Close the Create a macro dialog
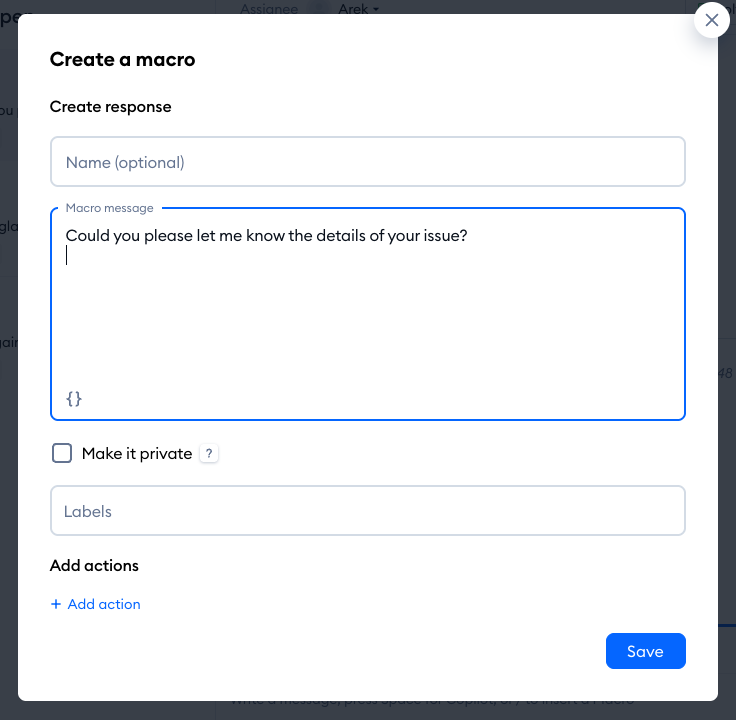The width and height of the screenshot is (736, 720). tap(711, 20)
